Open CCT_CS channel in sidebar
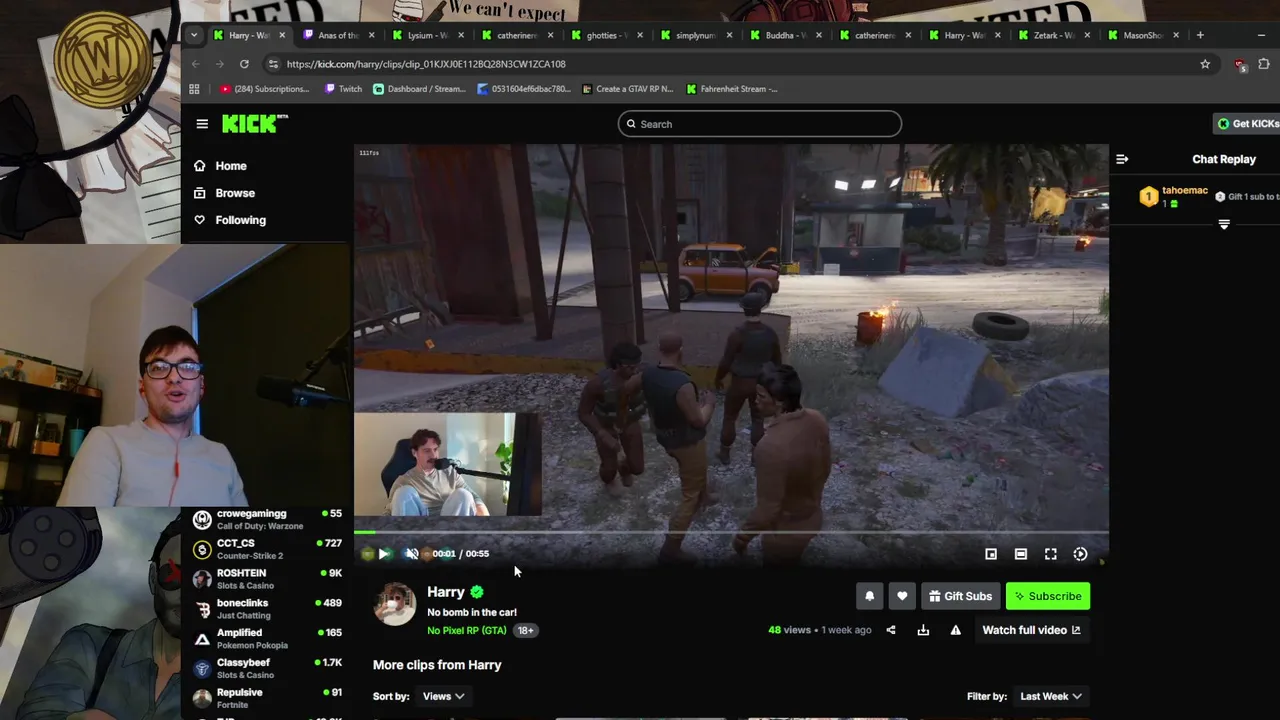Screen dimensions: 1280x720 pos(268,549)
